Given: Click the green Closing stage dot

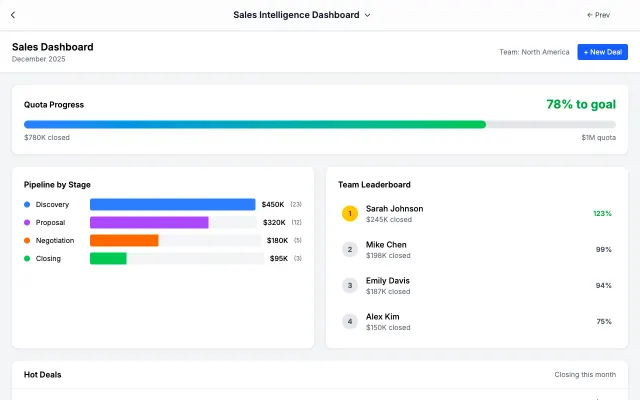Looking at the screenshot, I should coord(27,258).
